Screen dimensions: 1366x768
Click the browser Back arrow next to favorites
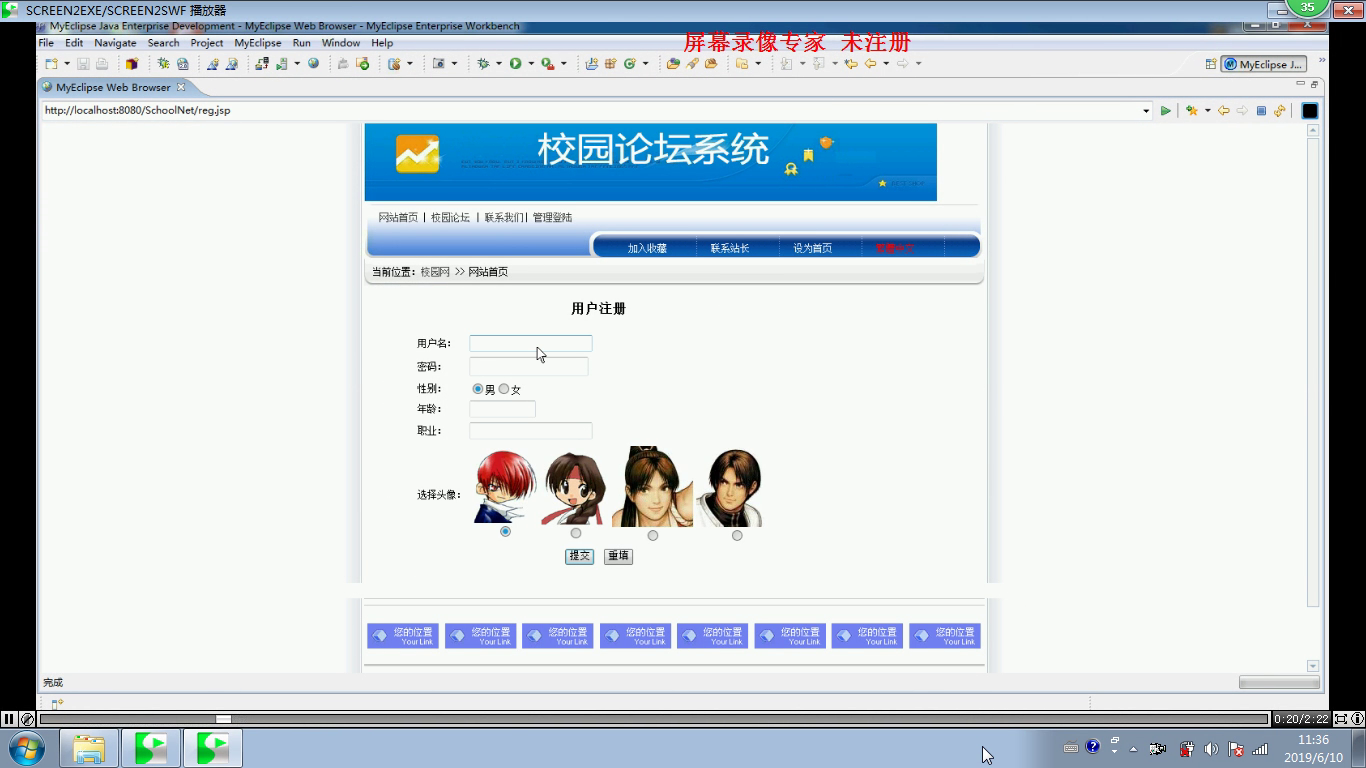[x=1223, y=110]
